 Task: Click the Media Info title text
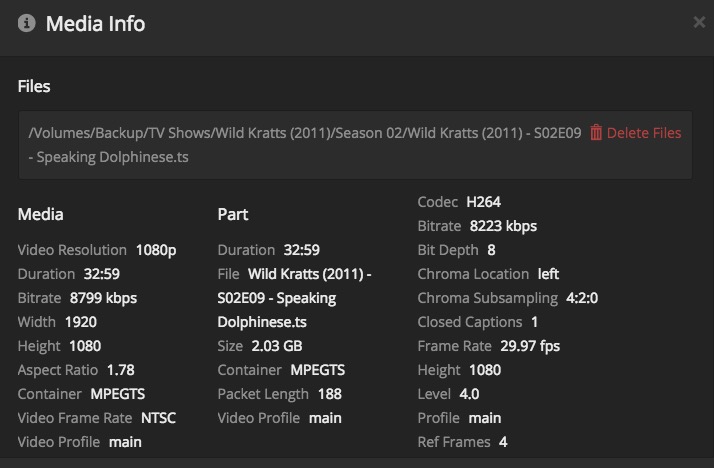tap(95, 24)
